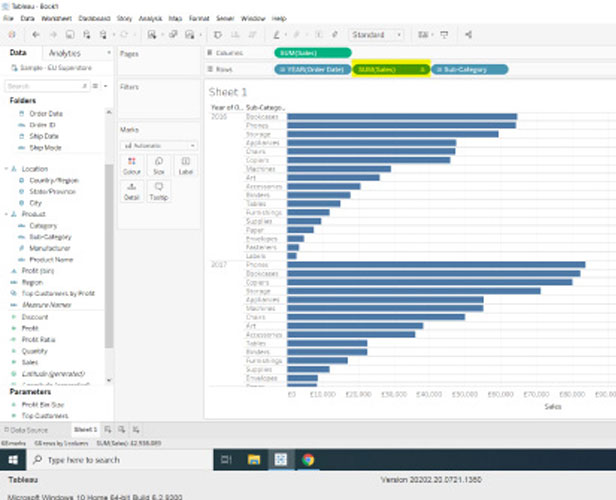Click the Redo forward arrow in toolbar

[x=53, y=35]
